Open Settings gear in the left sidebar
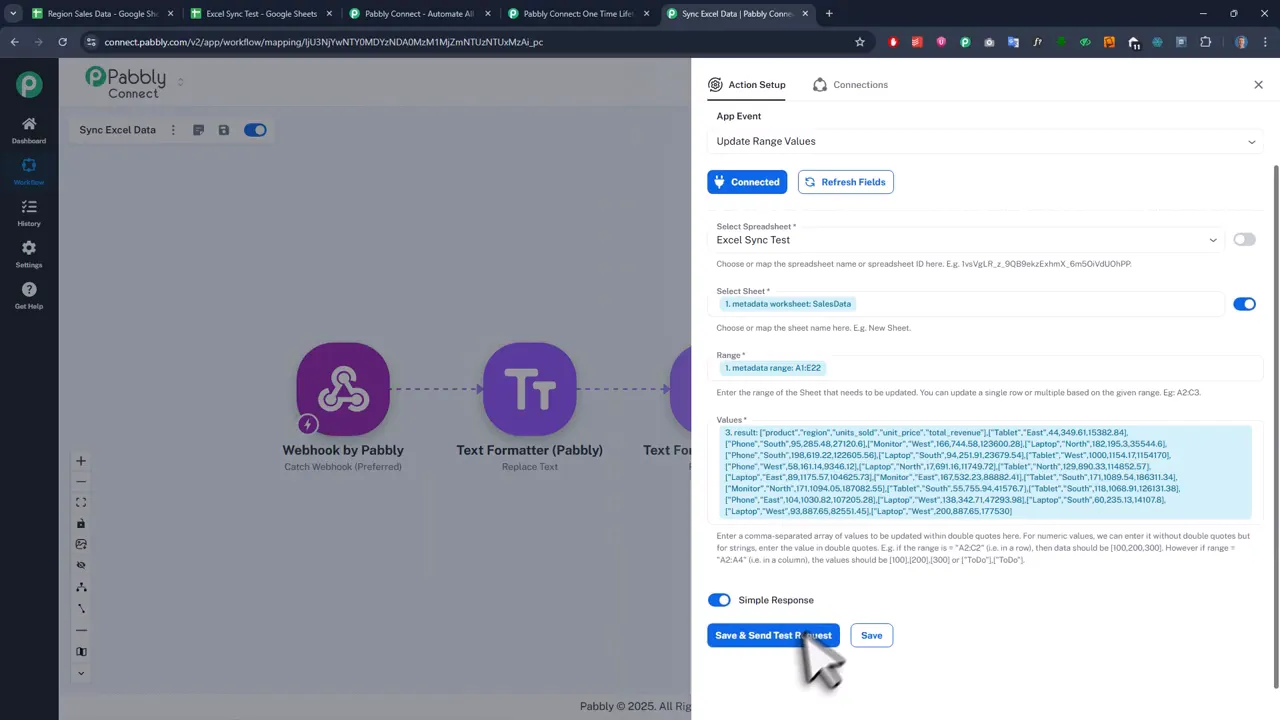The height and width of the screenshot is (720, 1280). click(29, 253)
